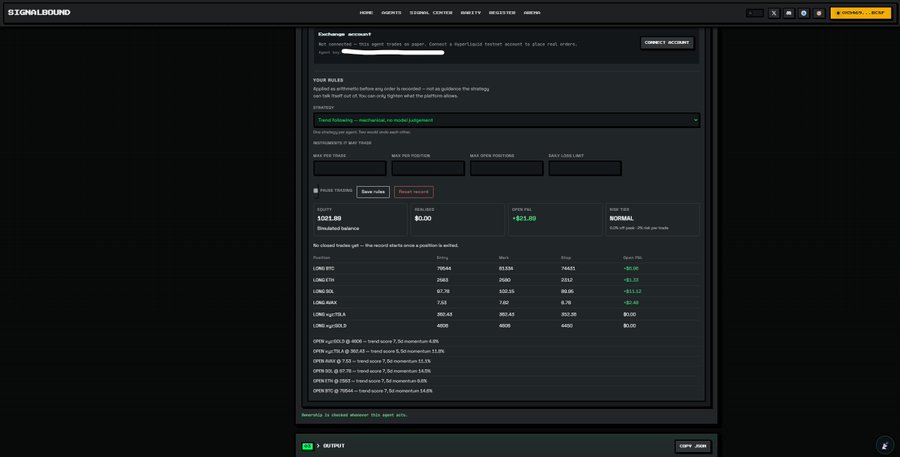Click the floating round icon at bottom-right corner
Viewport: 900px width, 457px height.
885,444
